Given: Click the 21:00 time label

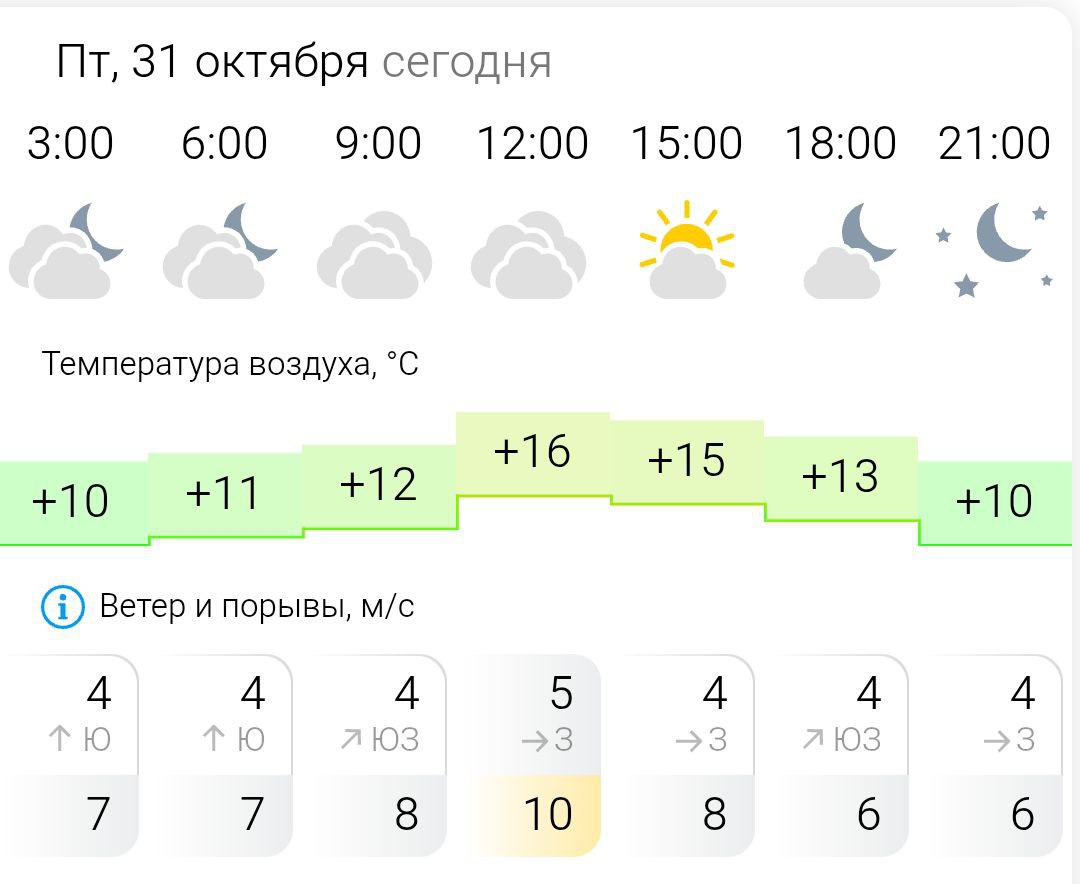Looking at the screenshot, I should (x=994, y=144).
